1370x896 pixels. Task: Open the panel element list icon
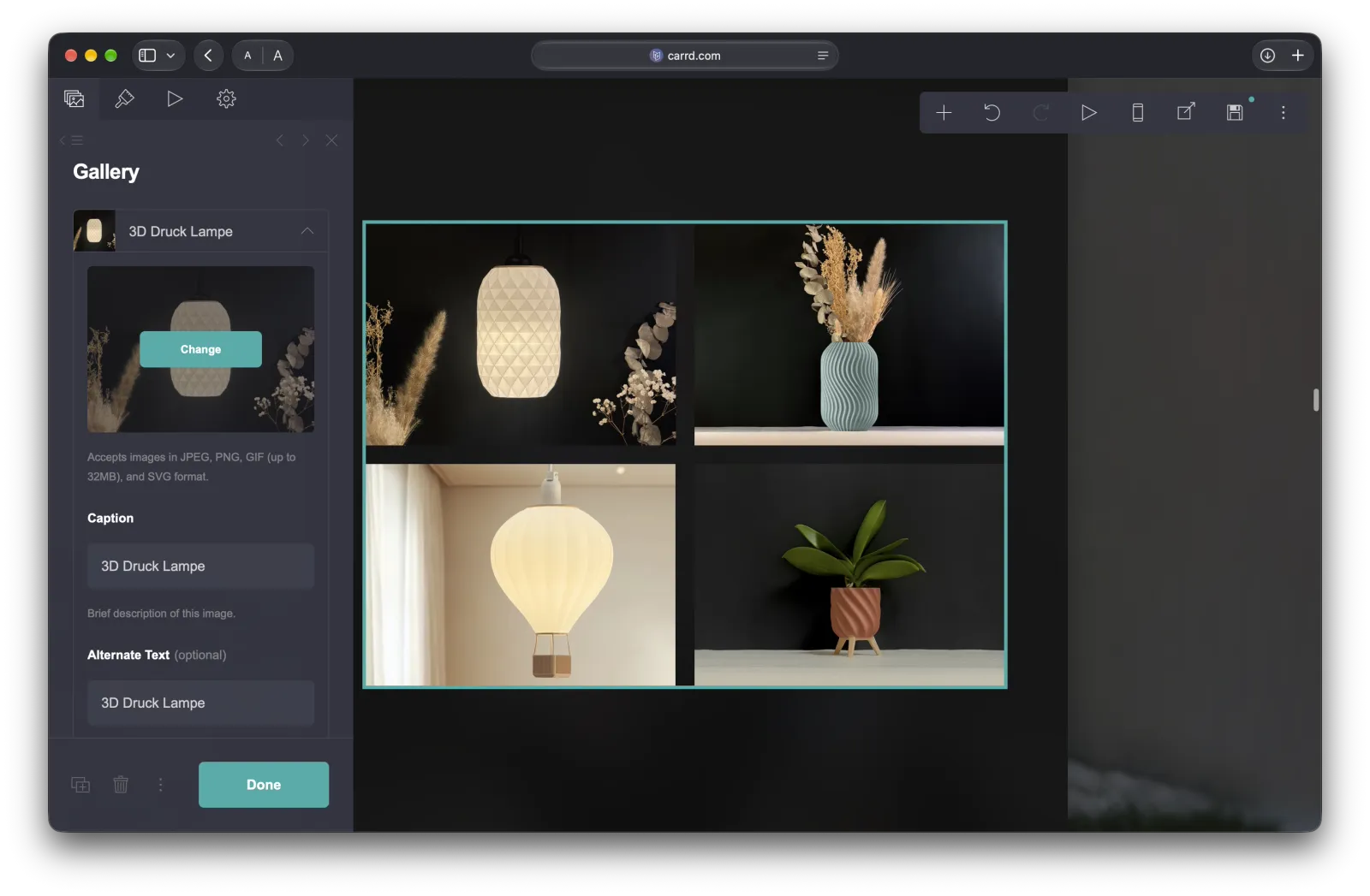point(72,140)
